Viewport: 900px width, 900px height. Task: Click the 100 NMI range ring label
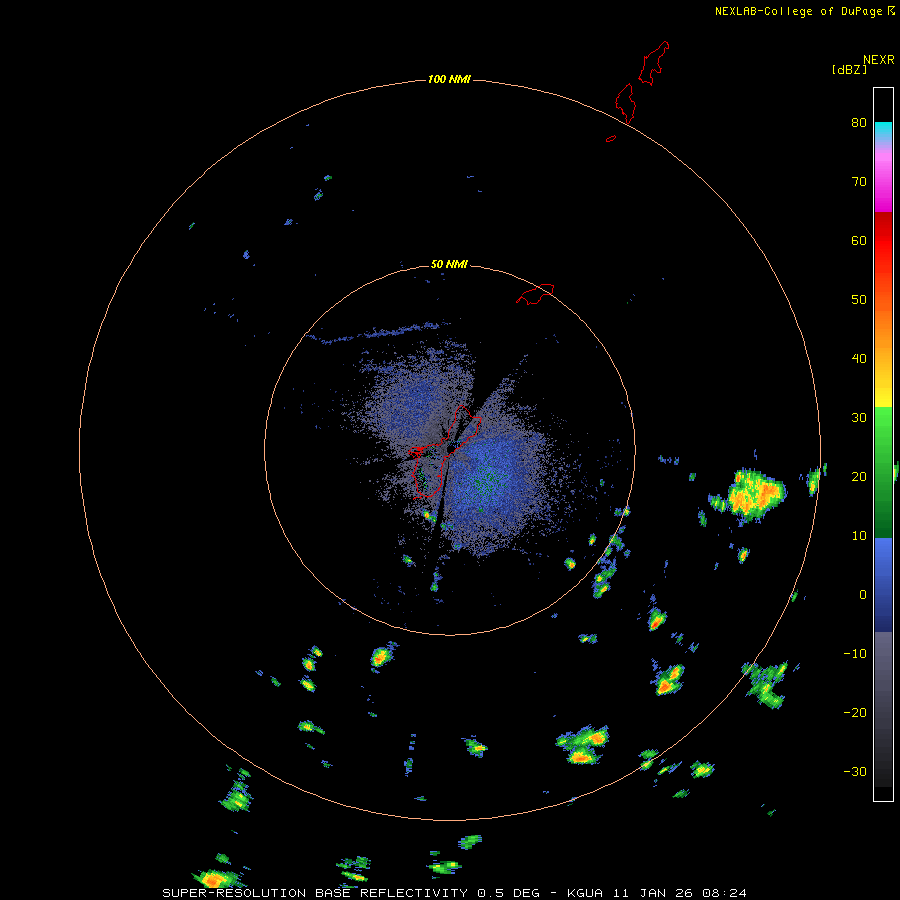[x=449, y=79]
